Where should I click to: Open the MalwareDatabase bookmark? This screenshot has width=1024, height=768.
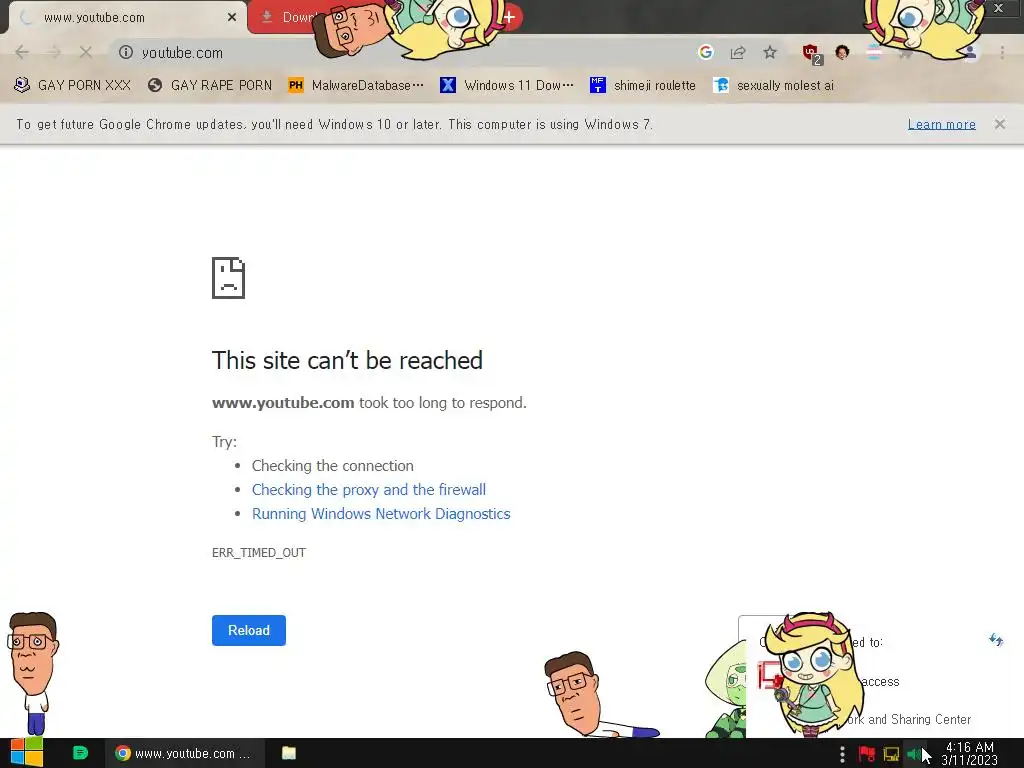tap(356, 86)
